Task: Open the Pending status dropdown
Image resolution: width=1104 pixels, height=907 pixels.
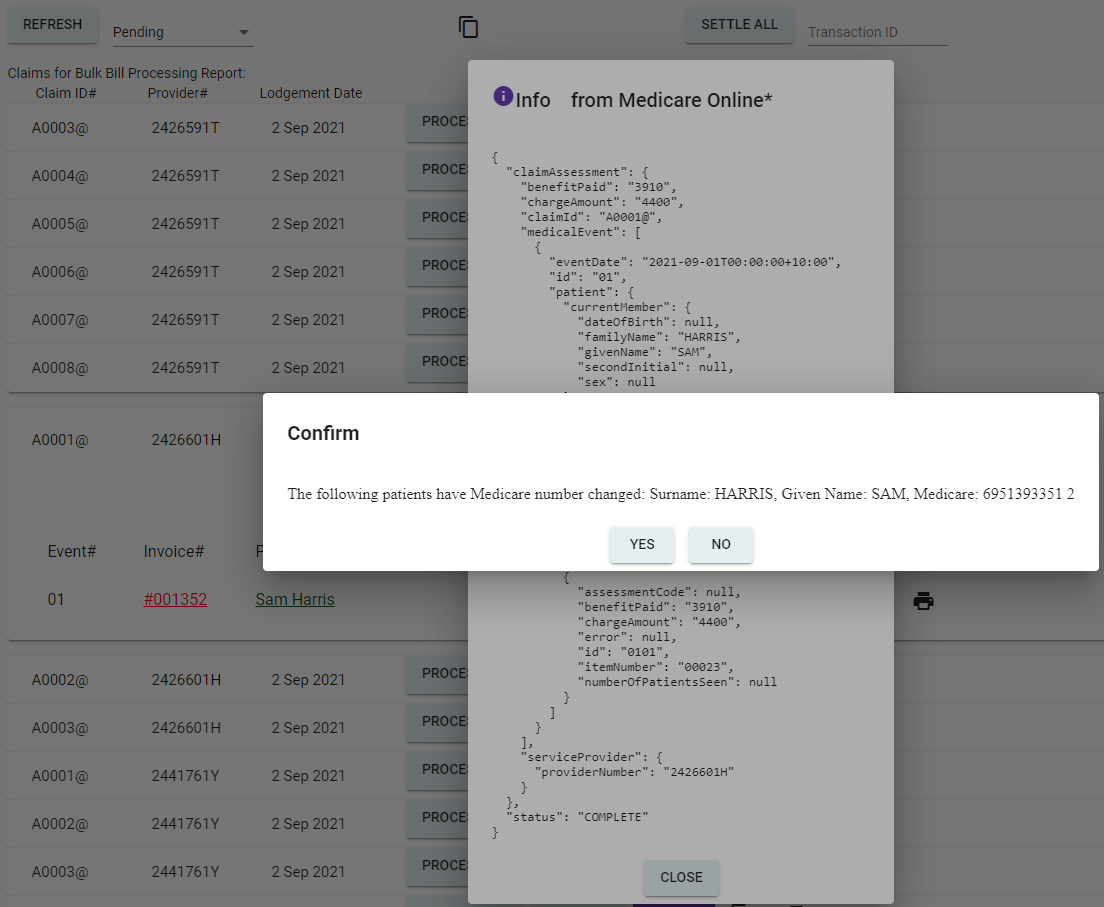Action: [x=182, y=32]
